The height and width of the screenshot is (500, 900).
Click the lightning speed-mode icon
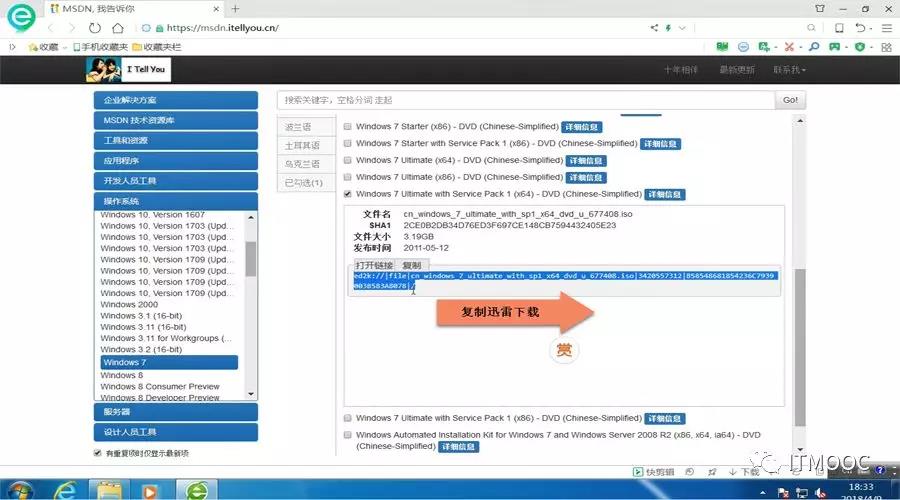pos(668,28)
